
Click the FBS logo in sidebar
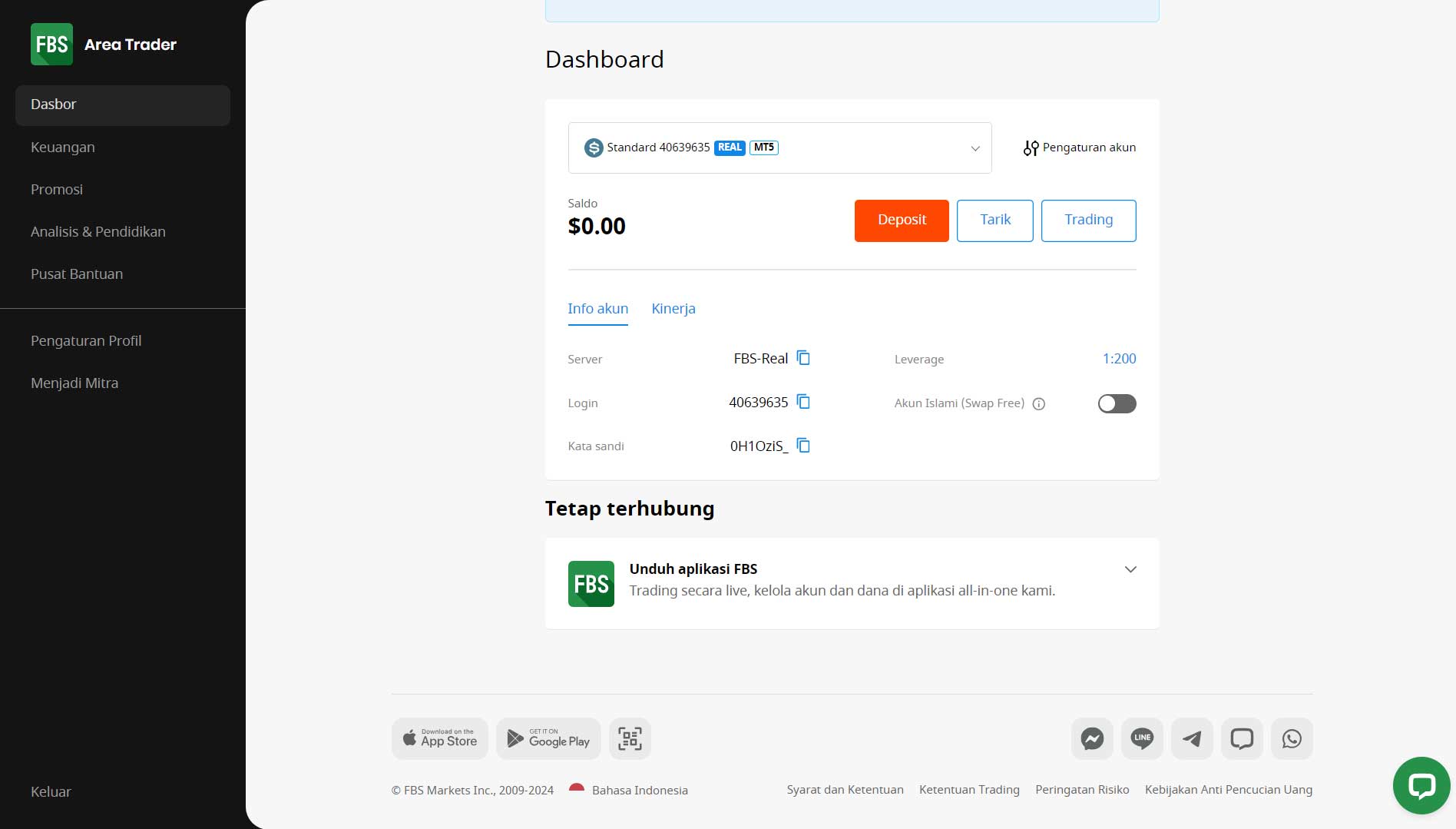pyautogui.click(x=51, y=44)
